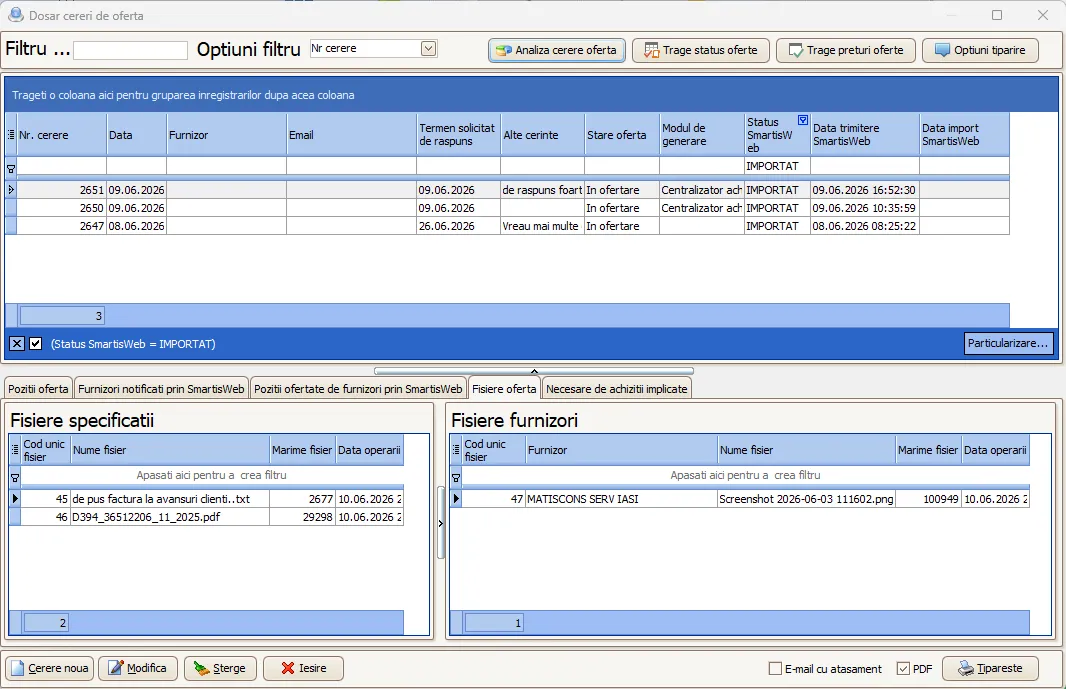Click the main grid column chooser icon
The image size is (1066, 689).
point(11,135)
